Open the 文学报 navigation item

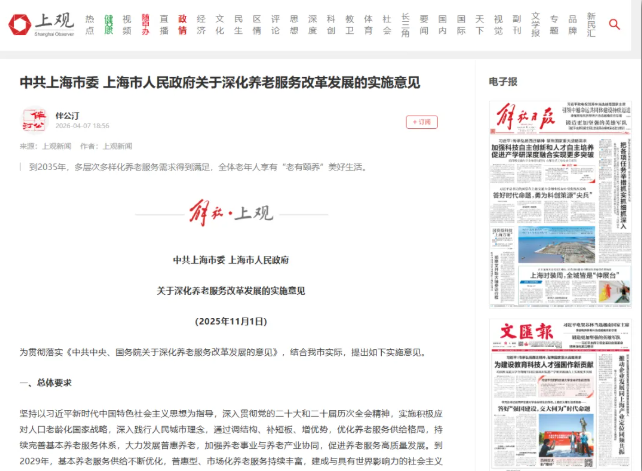point(536,25)
